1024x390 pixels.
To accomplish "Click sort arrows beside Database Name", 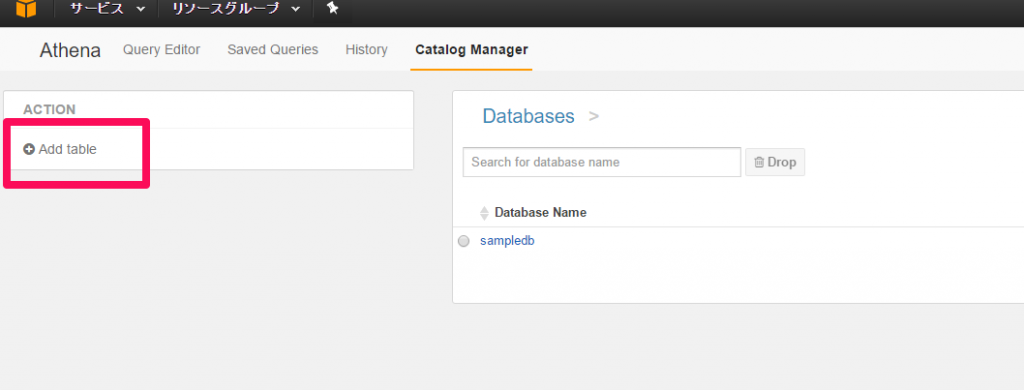I will coord(484,213).
